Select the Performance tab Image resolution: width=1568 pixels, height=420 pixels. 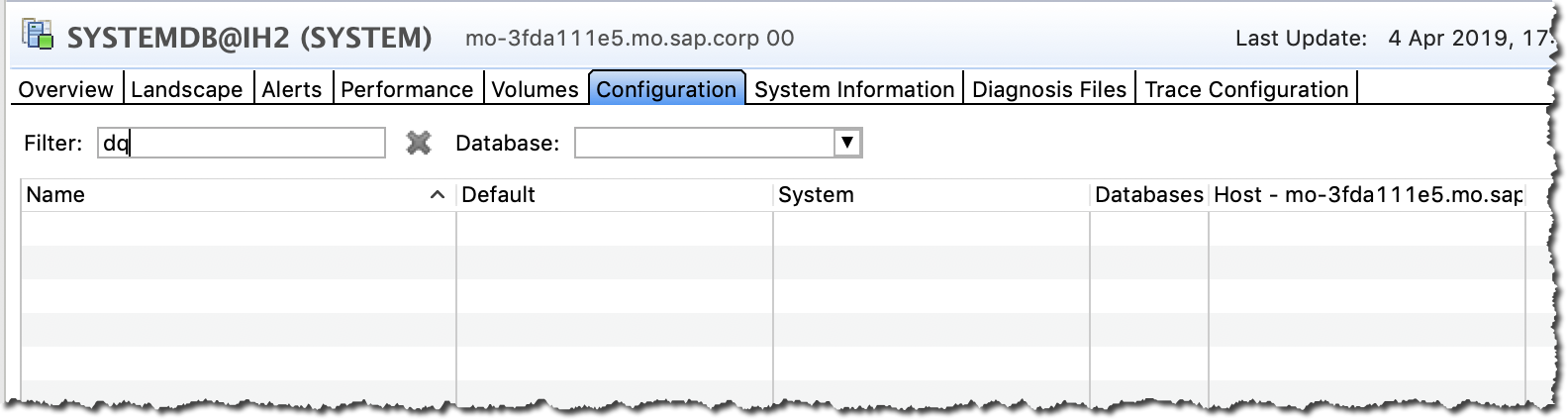(407, 89)
